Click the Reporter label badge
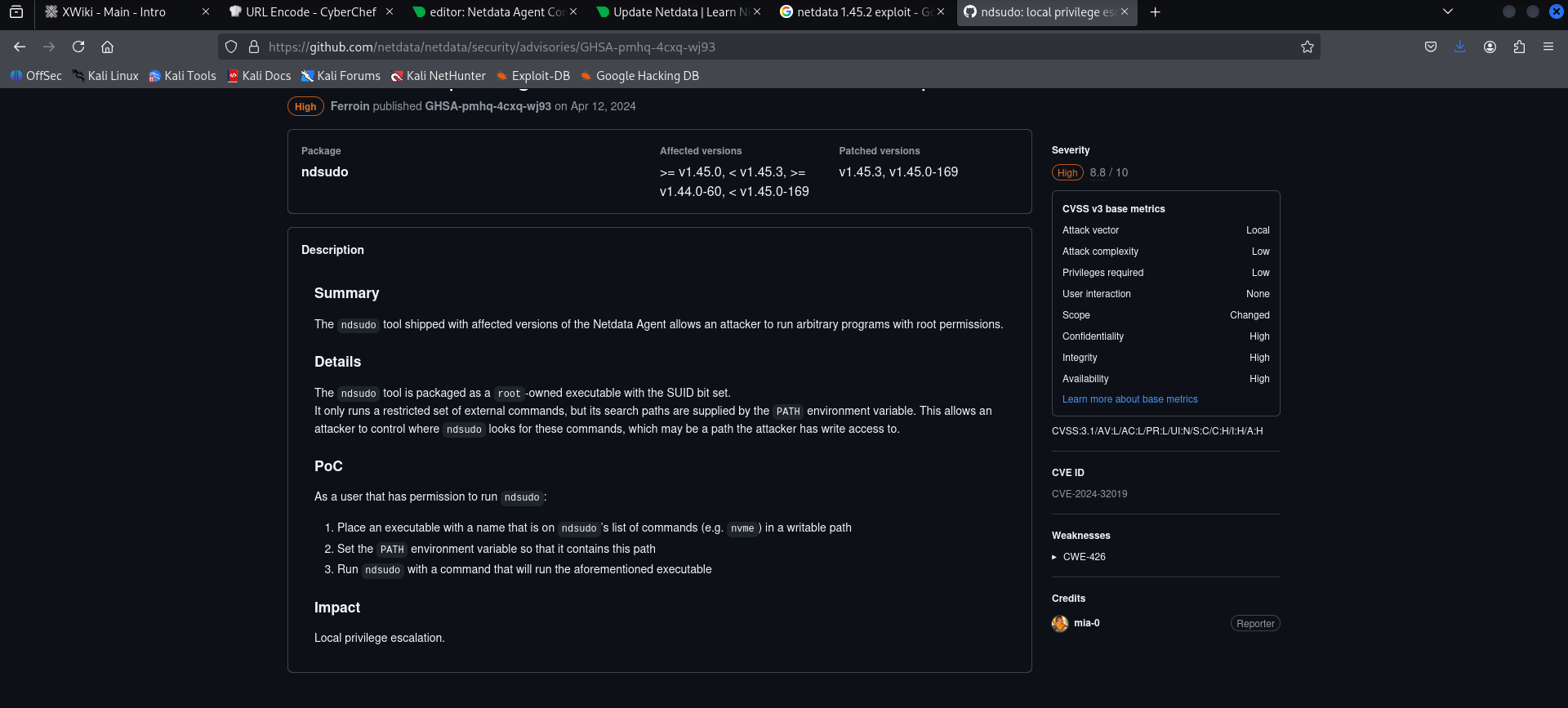Screen dimensions: 1568x708 pyautogui.click(x=1255, y=623)
